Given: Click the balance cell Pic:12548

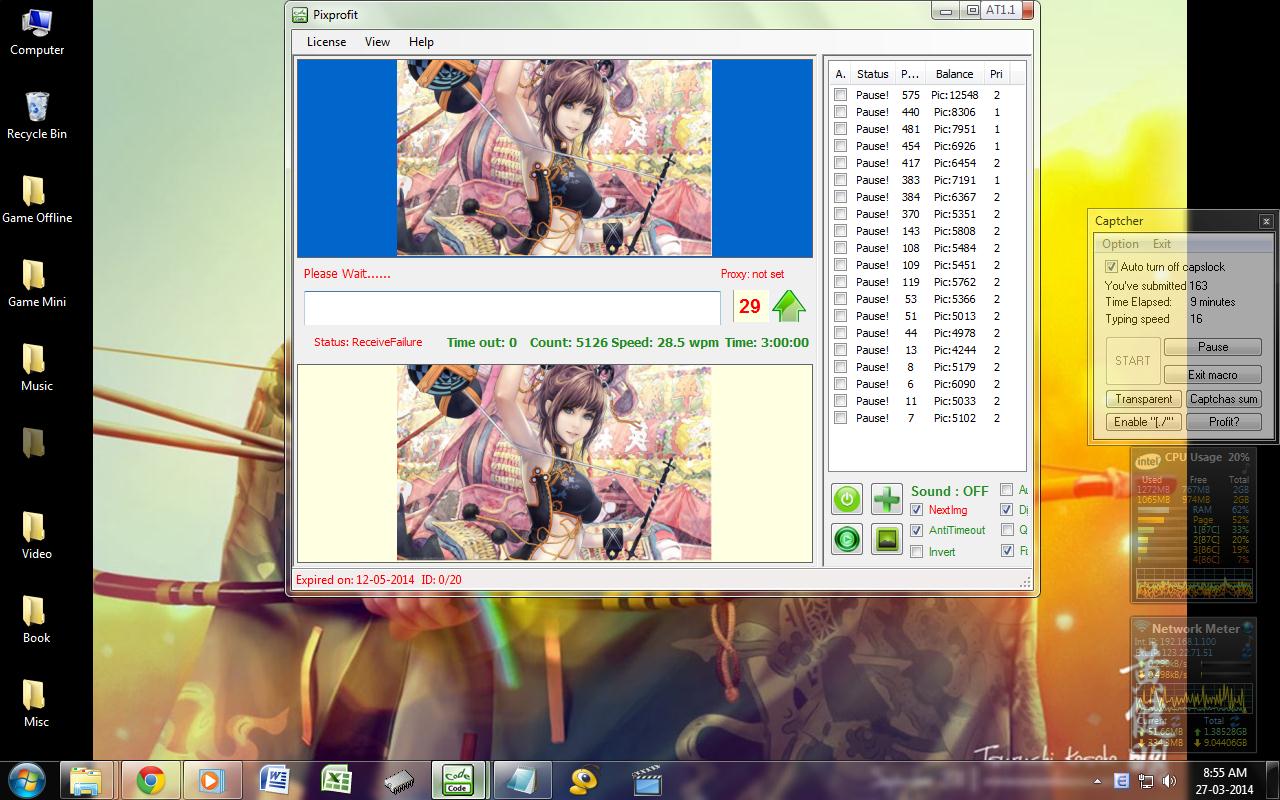Looking at the screenshot, I should click(955, 95).
